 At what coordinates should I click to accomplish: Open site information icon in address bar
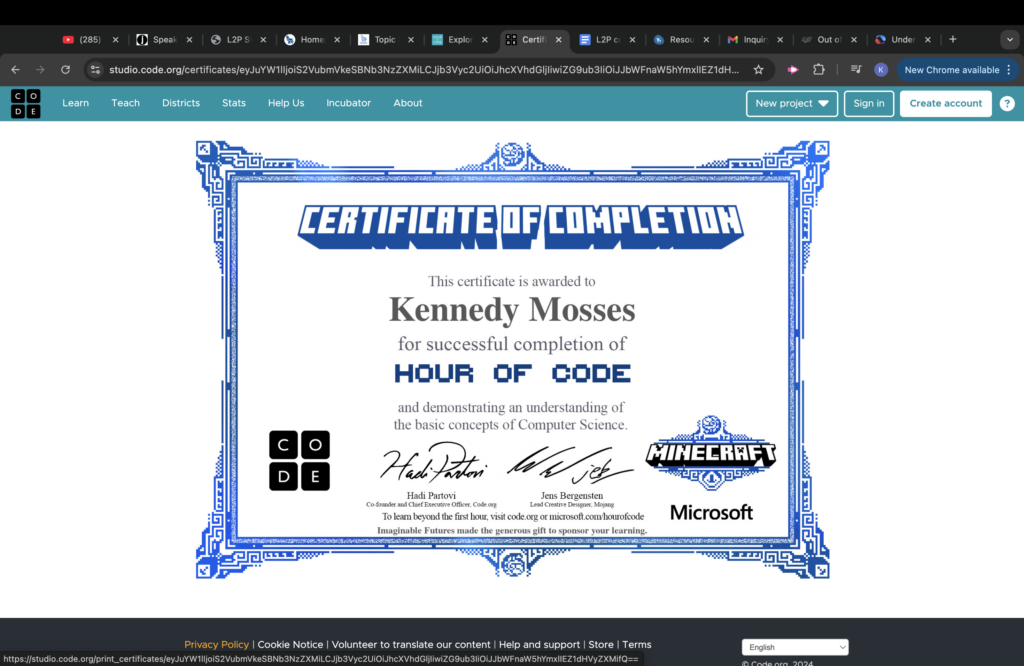pos(95,70)
